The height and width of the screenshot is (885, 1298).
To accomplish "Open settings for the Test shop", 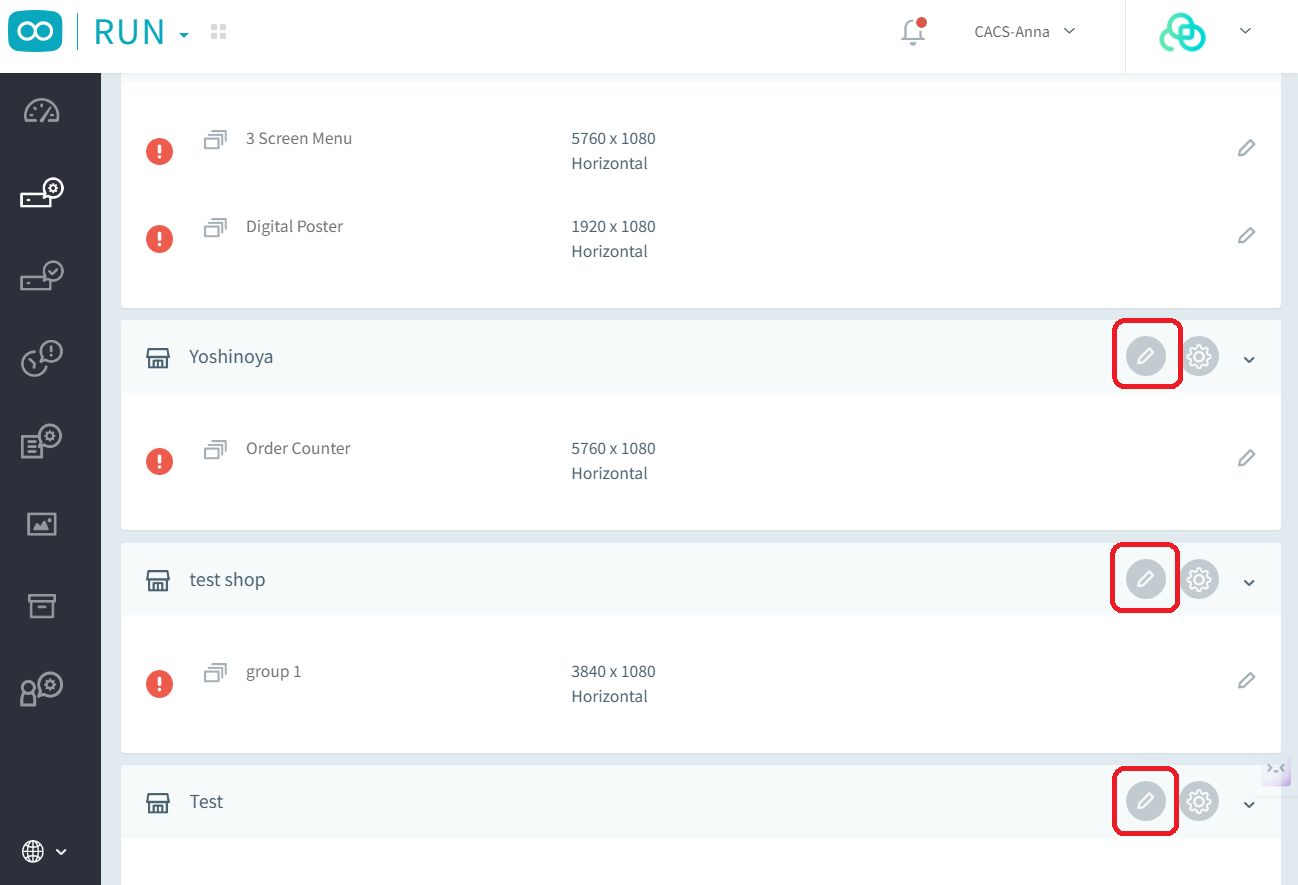I will (1199, 801).
